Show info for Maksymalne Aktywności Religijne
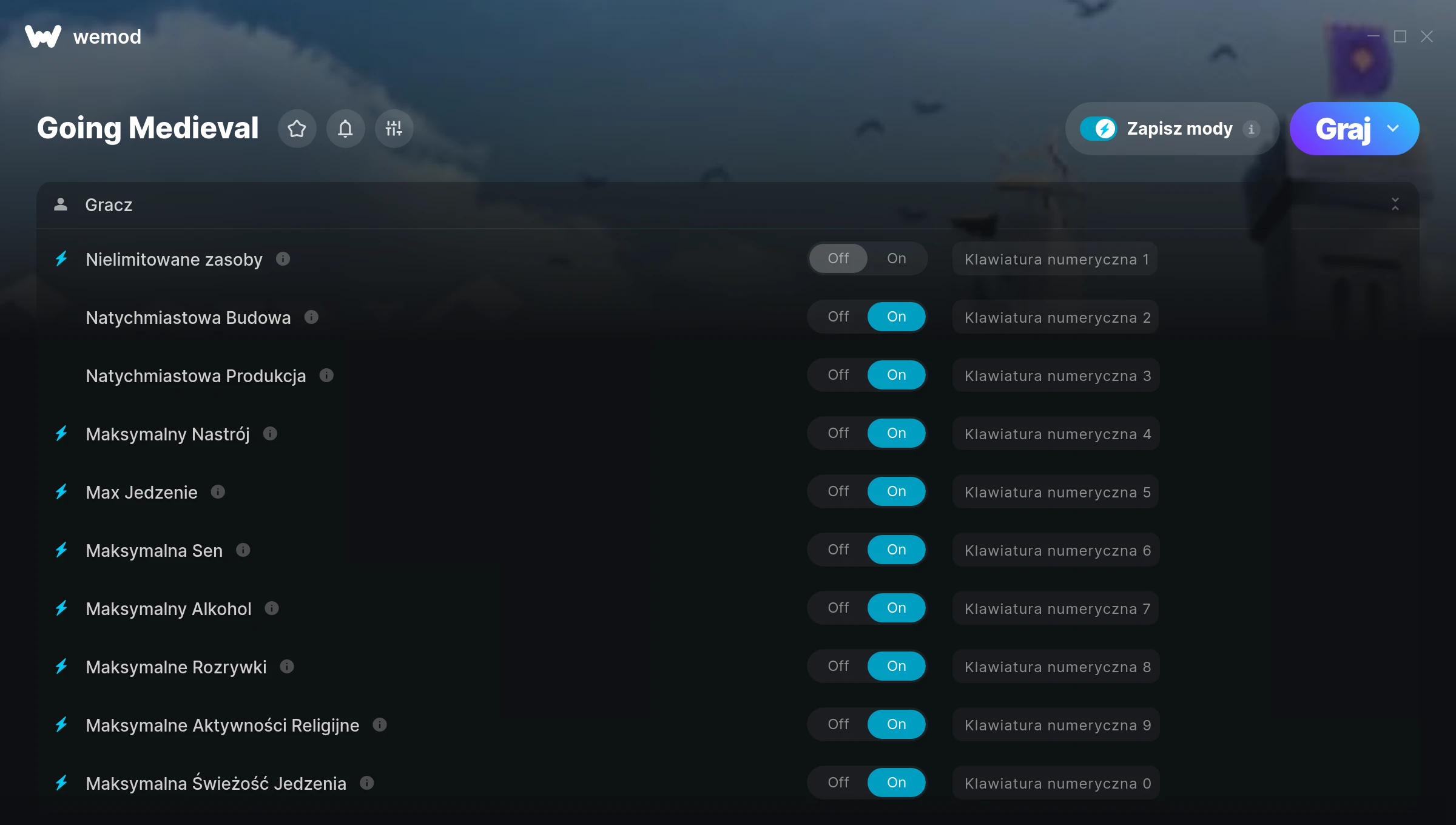 click(x=380, y=725)
